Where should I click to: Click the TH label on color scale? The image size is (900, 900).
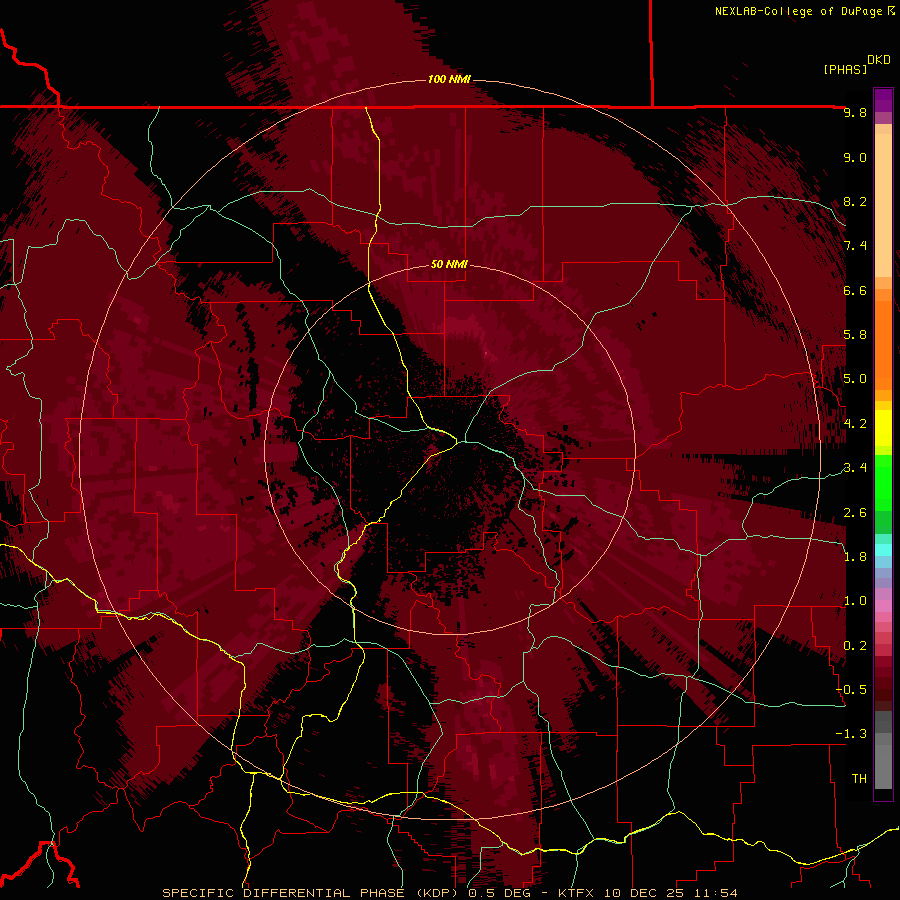pos(859,779)
